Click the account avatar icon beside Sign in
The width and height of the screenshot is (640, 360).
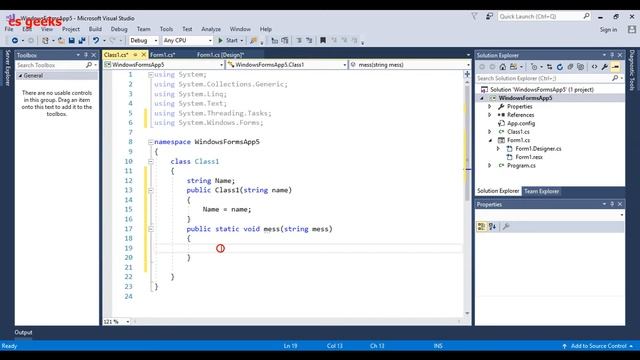click(x=632, y=29)
